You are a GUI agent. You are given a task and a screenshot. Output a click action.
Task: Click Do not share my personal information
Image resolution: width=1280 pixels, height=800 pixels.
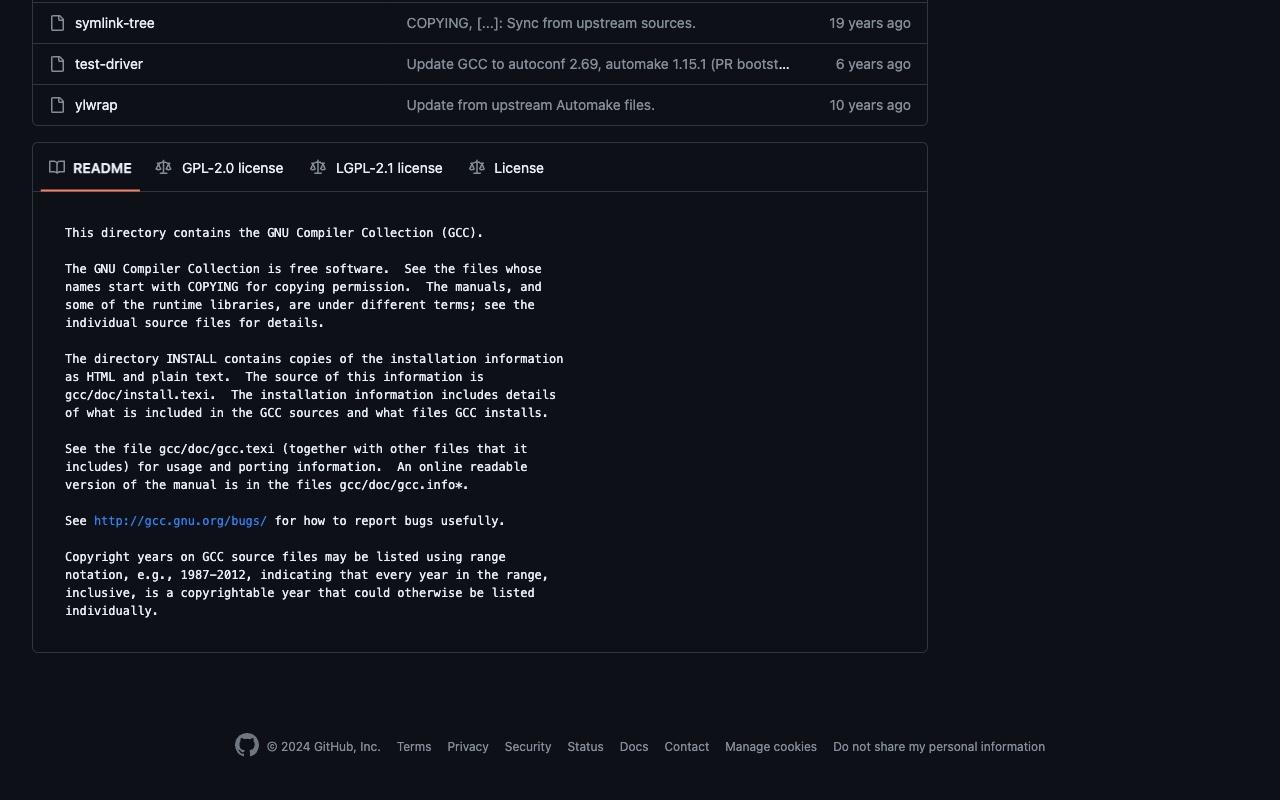pos(939,747)
